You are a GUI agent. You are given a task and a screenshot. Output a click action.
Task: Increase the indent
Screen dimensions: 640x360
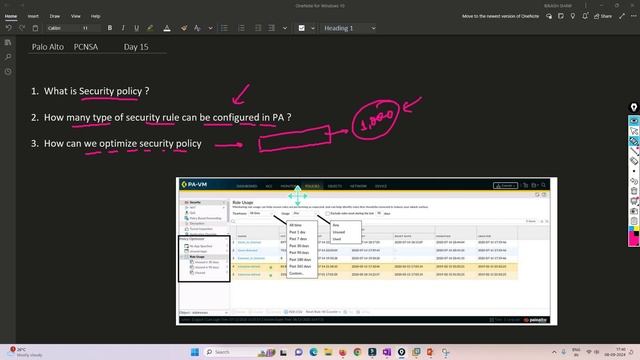(271, 28)
